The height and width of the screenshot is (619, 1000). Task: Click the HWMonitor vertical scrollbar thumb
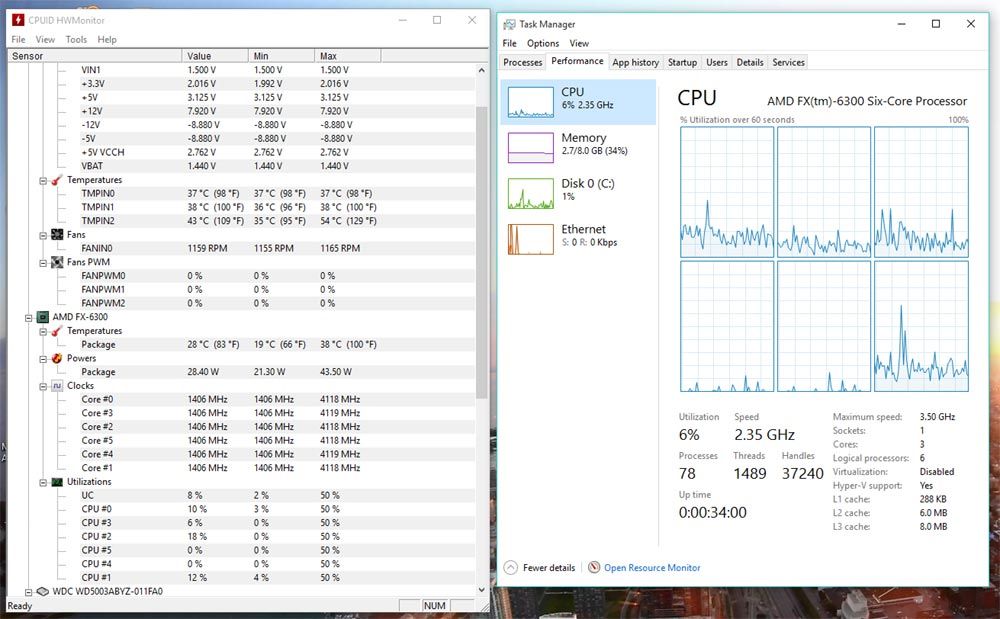point(482,252)
